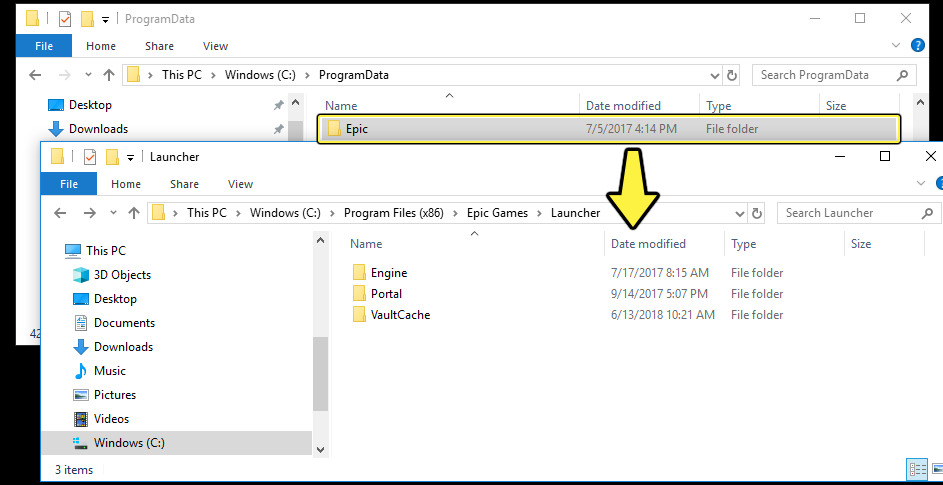This screenshot has width=943, height=485.
Task: Click Up arrow in ProgramData window
Action: coord(109,75)
